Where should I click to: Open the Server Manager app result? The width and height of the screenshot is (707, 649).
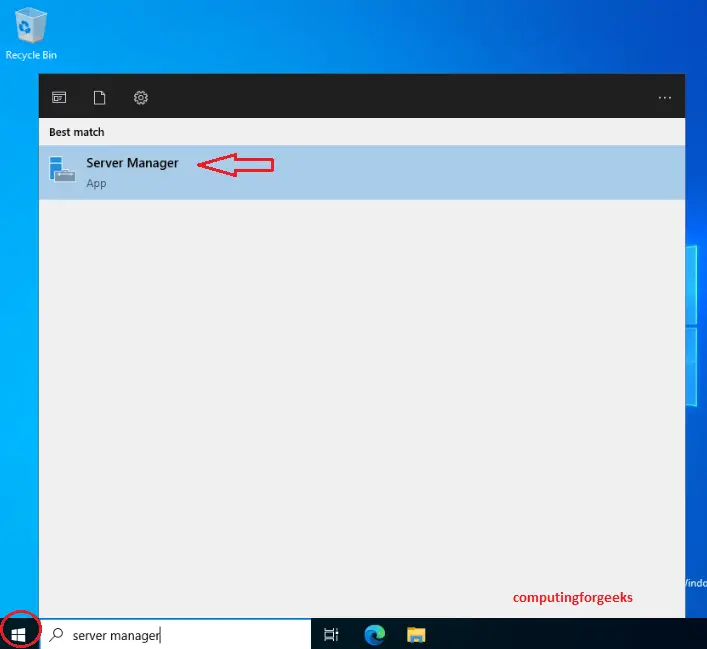point(362,172)
